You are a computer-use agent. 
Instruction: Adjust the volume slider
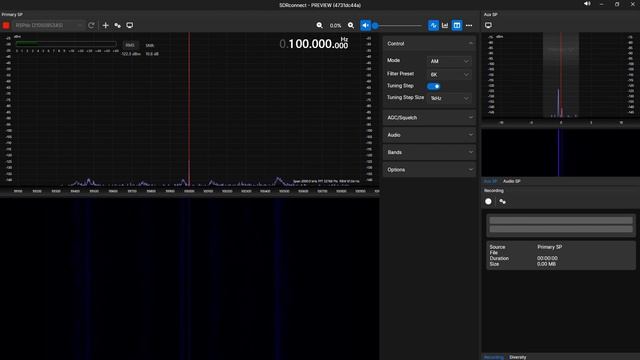tap(398, 26)
